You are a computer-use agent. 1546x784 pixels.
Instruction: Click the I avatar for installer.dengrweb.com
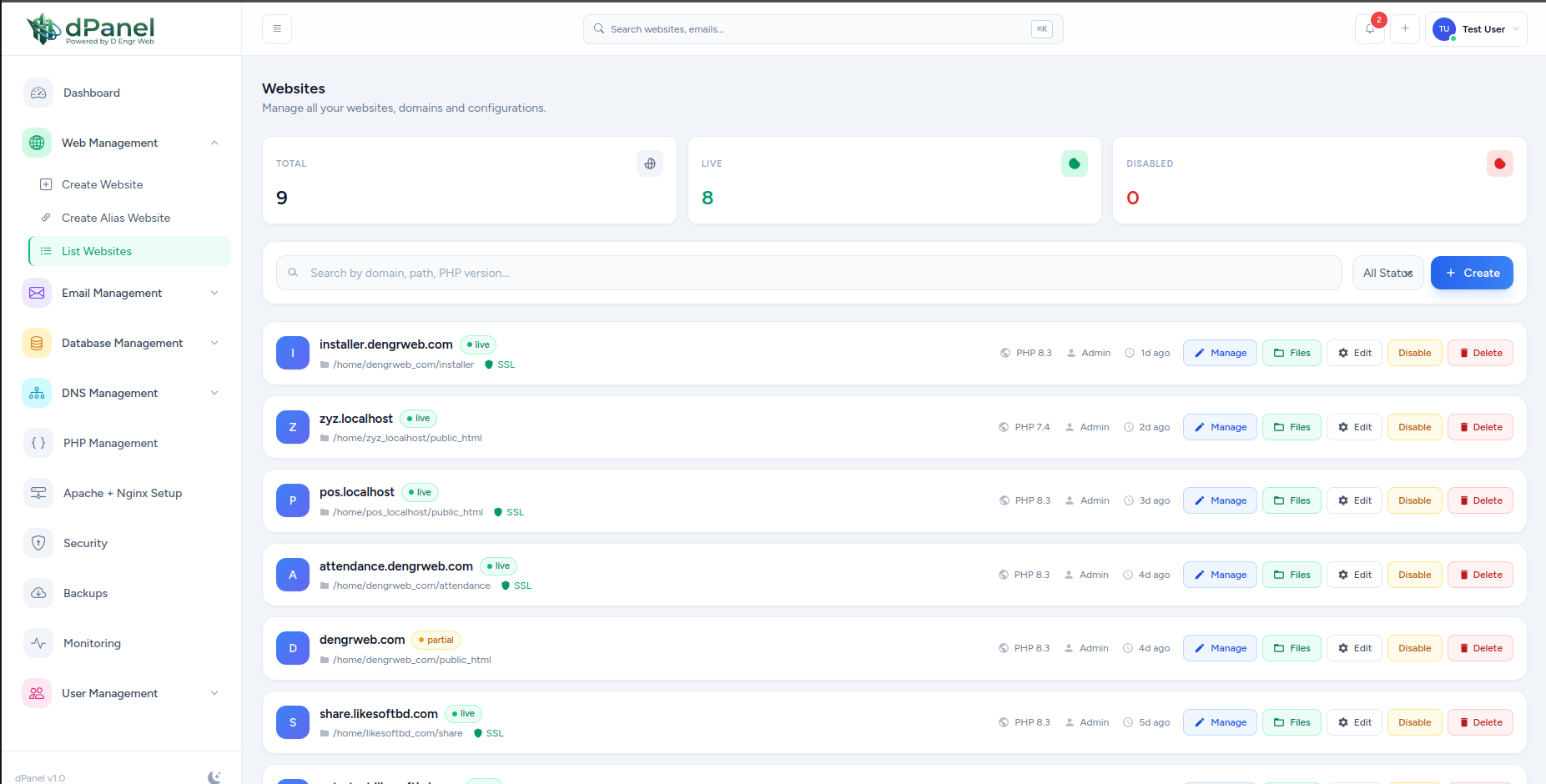pyautogui.click(x=293, y=353)
